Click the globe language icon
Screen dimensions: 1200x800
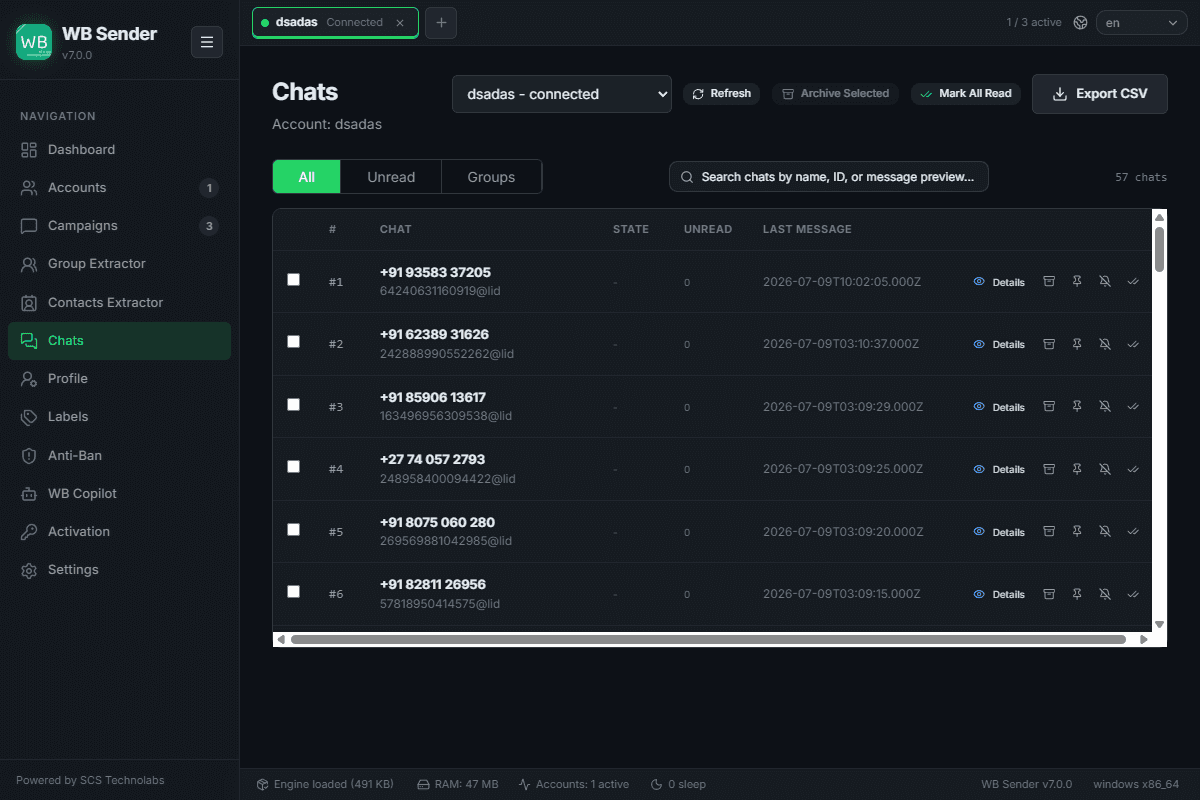(1080, 22)
